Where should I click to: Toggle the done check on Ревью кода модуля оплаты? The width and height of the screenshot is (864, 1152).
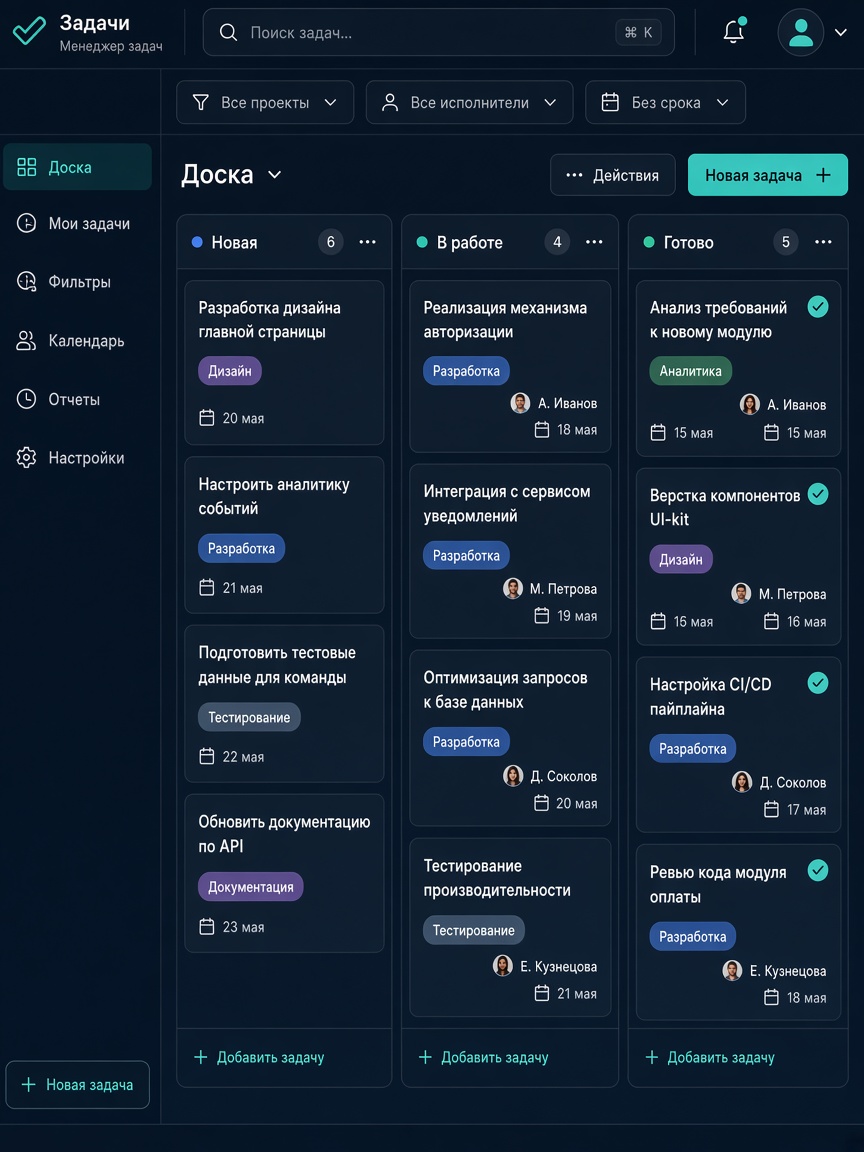point(818,871)
